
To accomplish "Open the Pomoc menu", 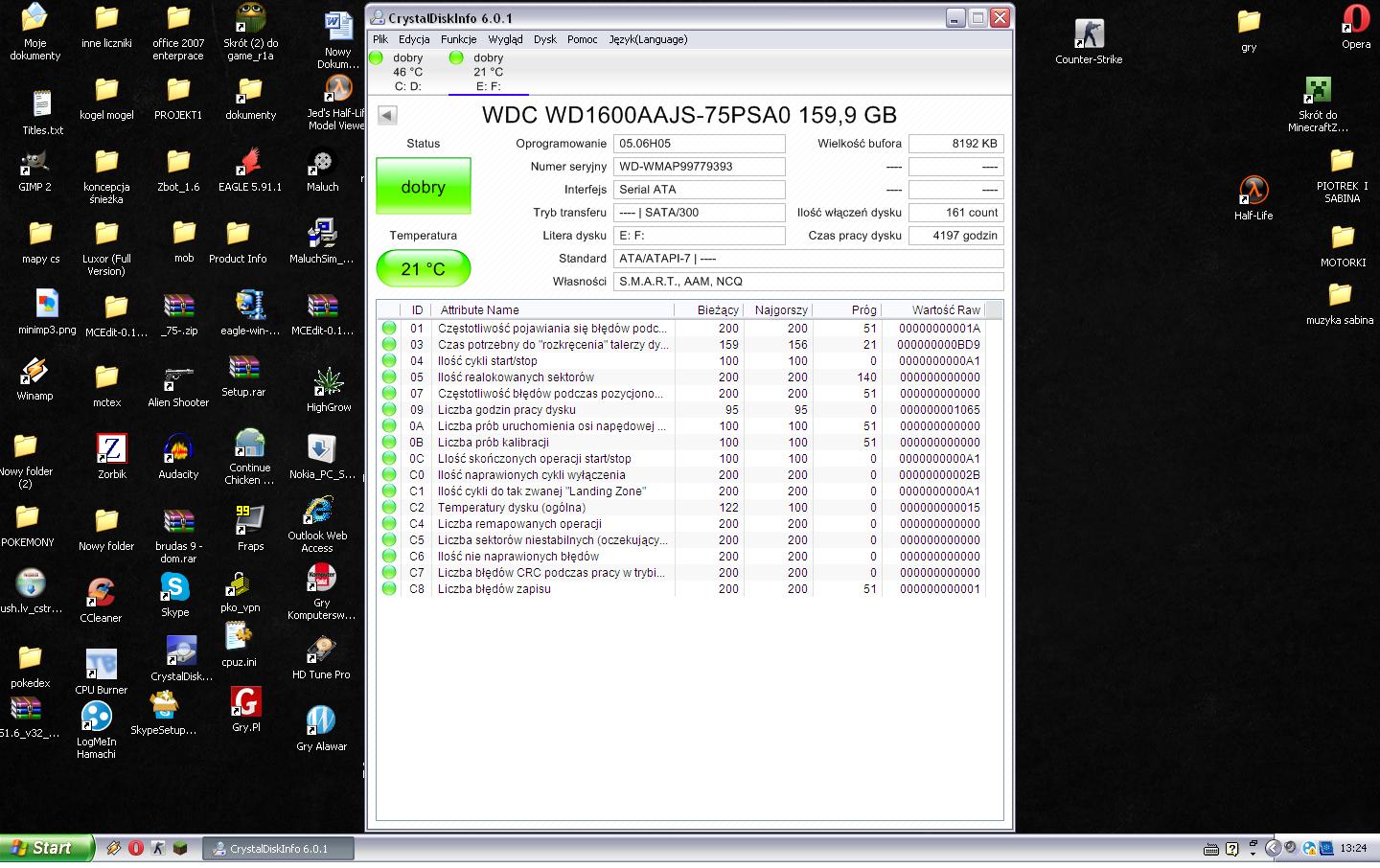I will click(x=582, y=39).
